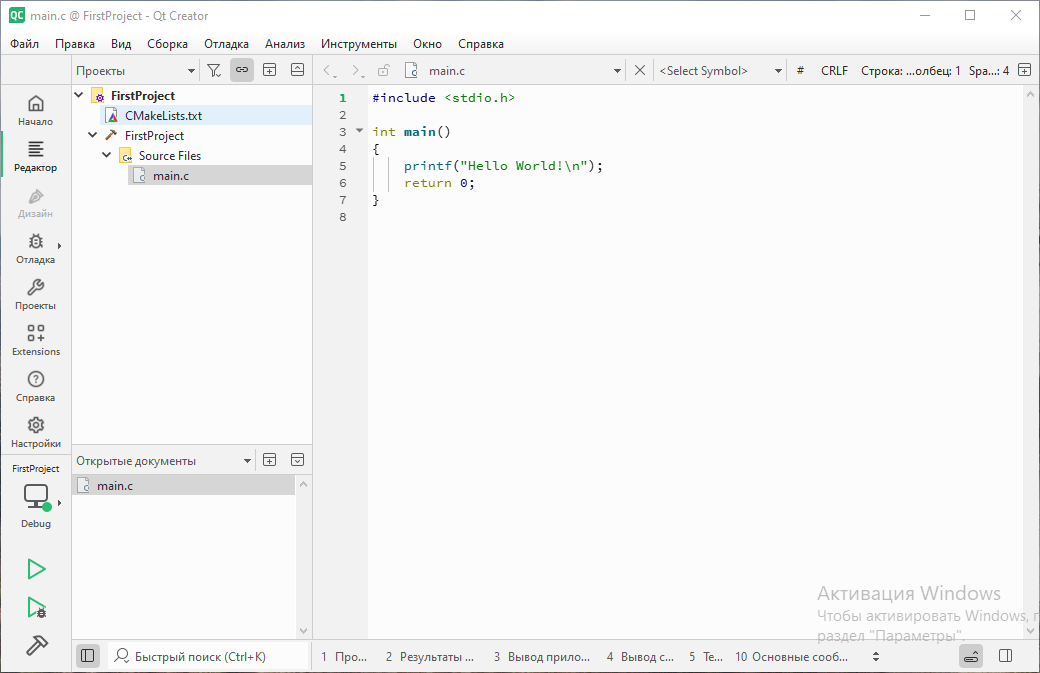Toggle progress details button in status bar

971,656
